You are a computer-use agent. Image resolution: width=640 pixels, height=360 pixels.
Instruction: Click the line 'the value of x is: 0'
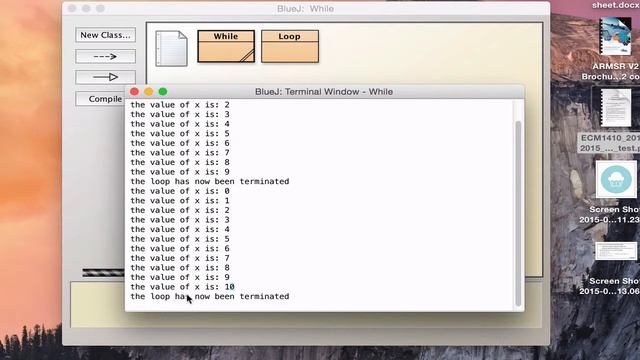pyautogui.click(x=180, y=191)
